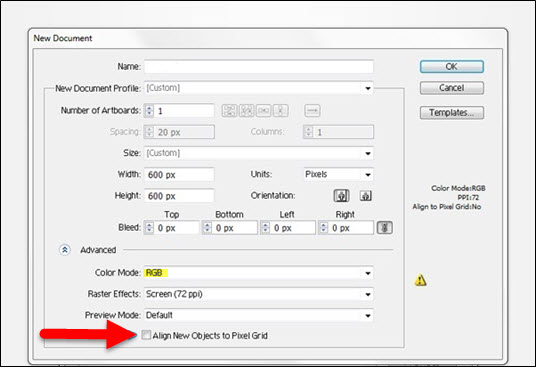Click the OK button
This screenshot has width=536, height=367.
coord(452,67)
